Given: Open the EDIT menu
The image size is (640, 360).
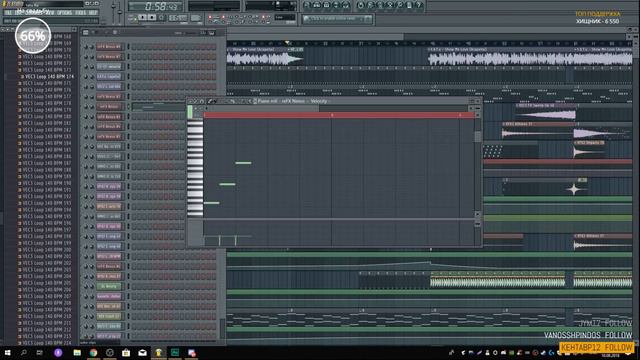Looking at the screenshot, I should [19, 13].
